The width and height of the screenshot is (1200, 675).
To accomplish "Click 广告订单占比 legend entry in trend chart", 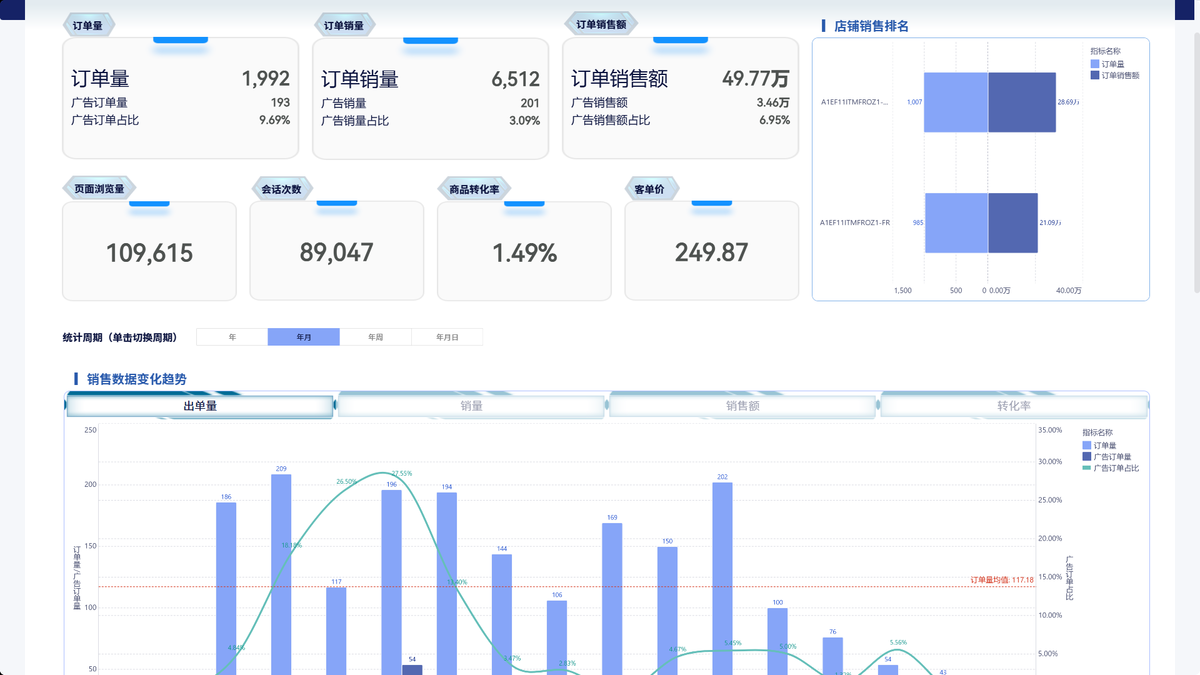I will 1111,468.
